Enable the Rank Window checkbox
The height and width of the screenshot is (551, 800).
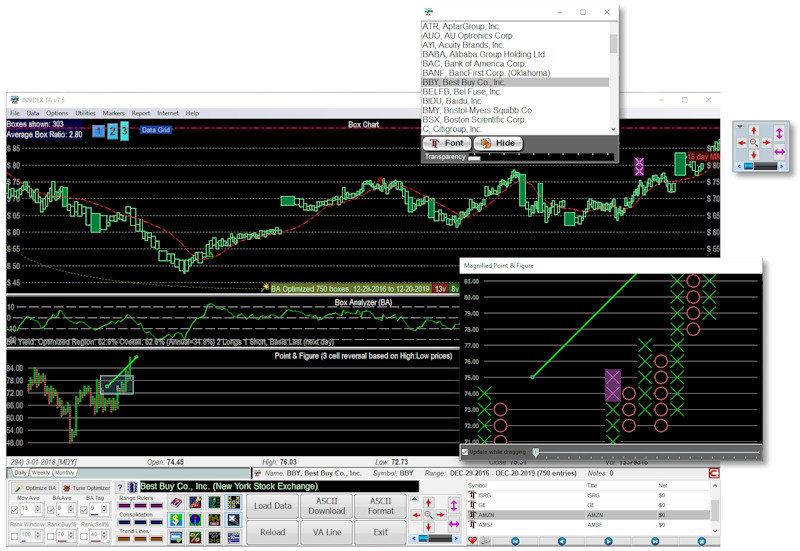click(14, 536)
